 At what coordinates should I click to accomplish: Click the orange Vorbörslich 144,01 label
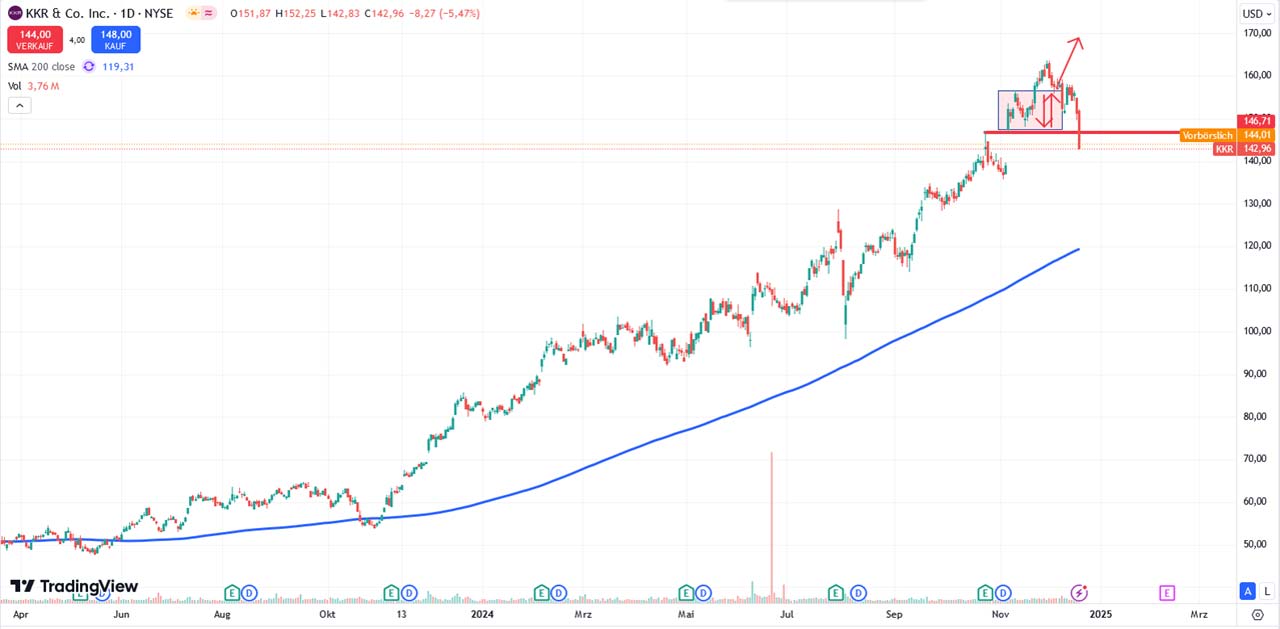coord(1227,135)
